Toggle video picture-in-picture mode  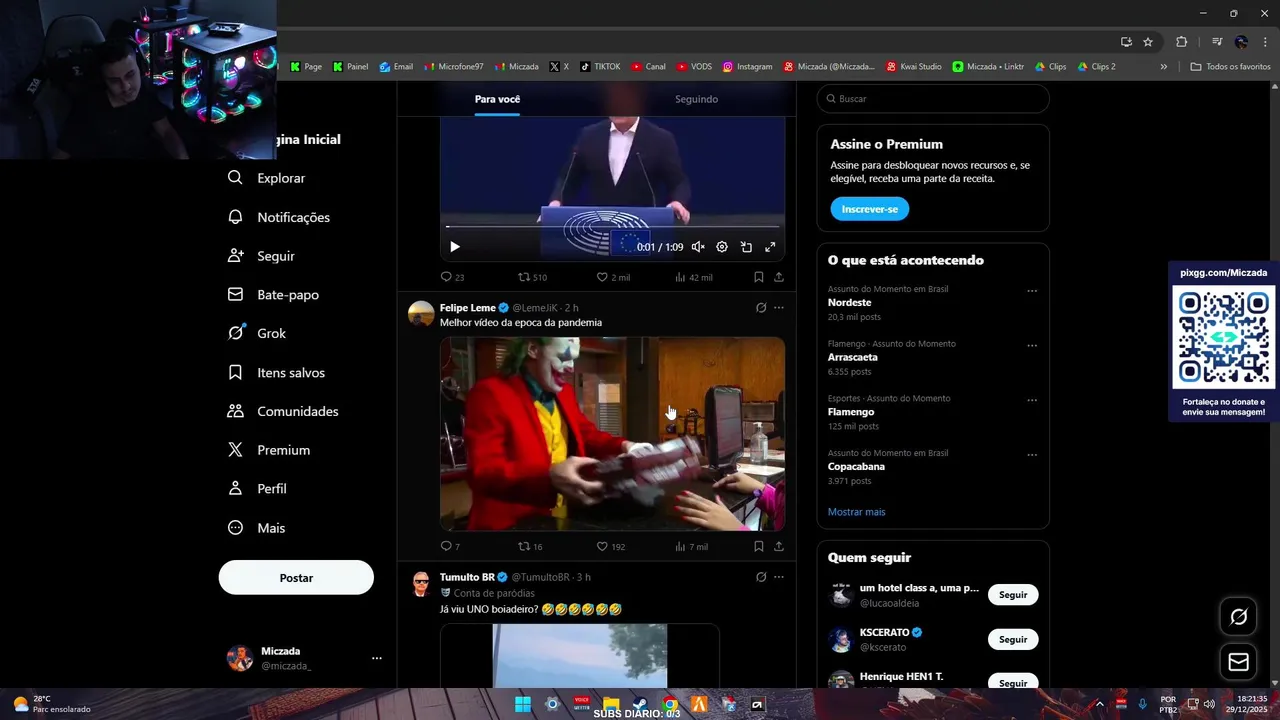tap(746, 247)
